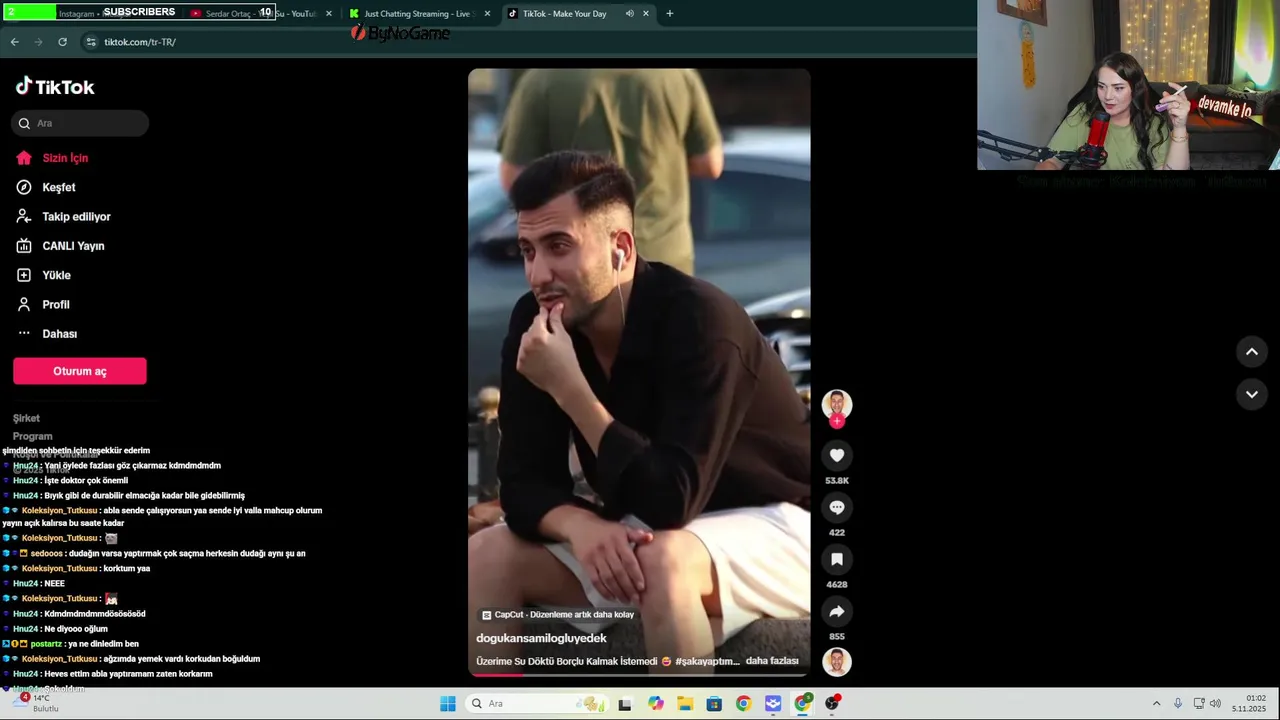
Task: Click the Oturum aç login button
Action: point(80,371)
